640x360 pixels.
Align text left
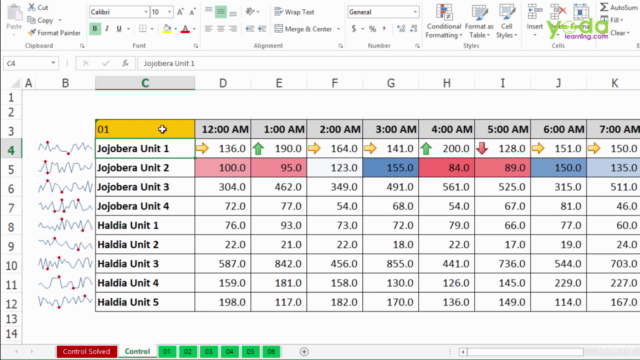(209, 29)
